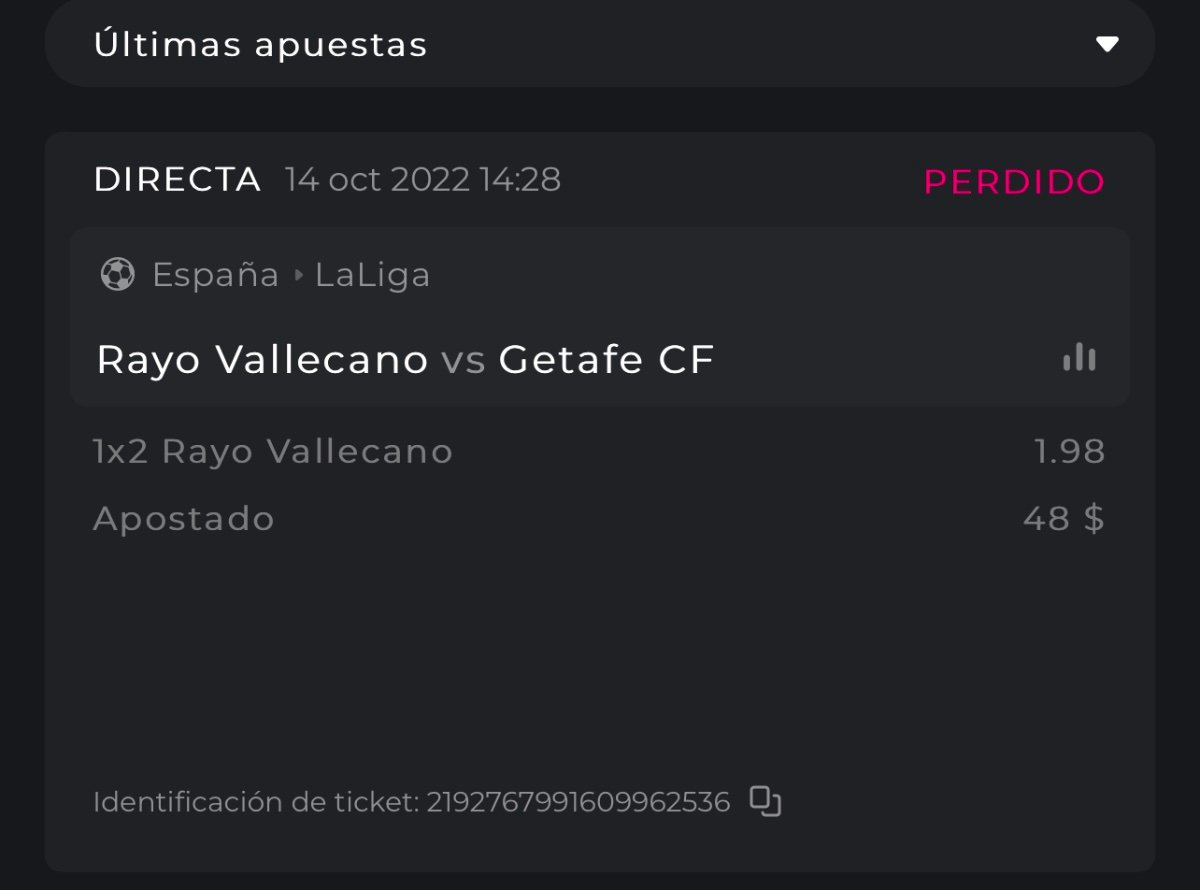
Task: Expand the Últimas apuestas dropdown arrow
Action: (x=1106, y=44)
